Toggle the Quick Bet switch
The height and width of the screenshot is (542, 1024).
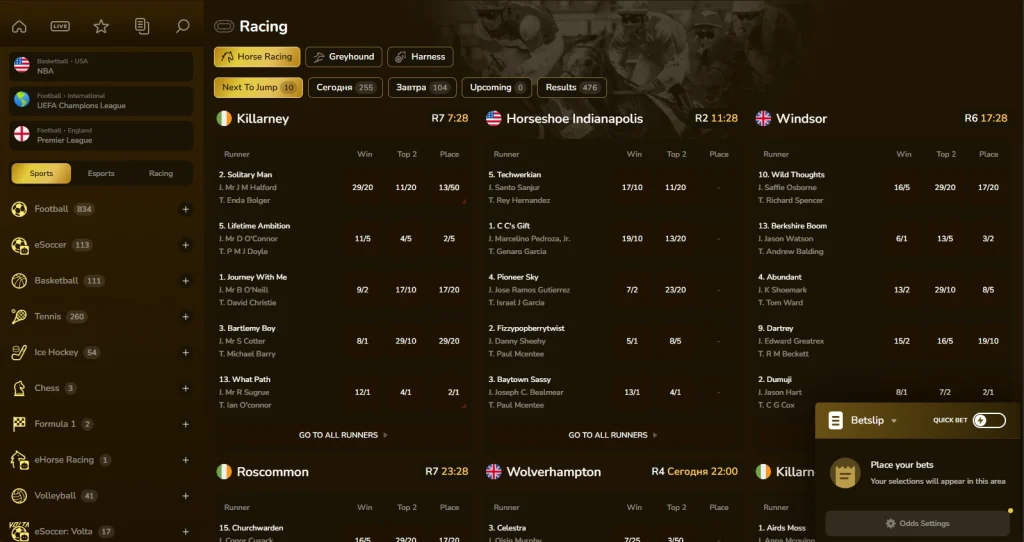click(x=989, y=421)
